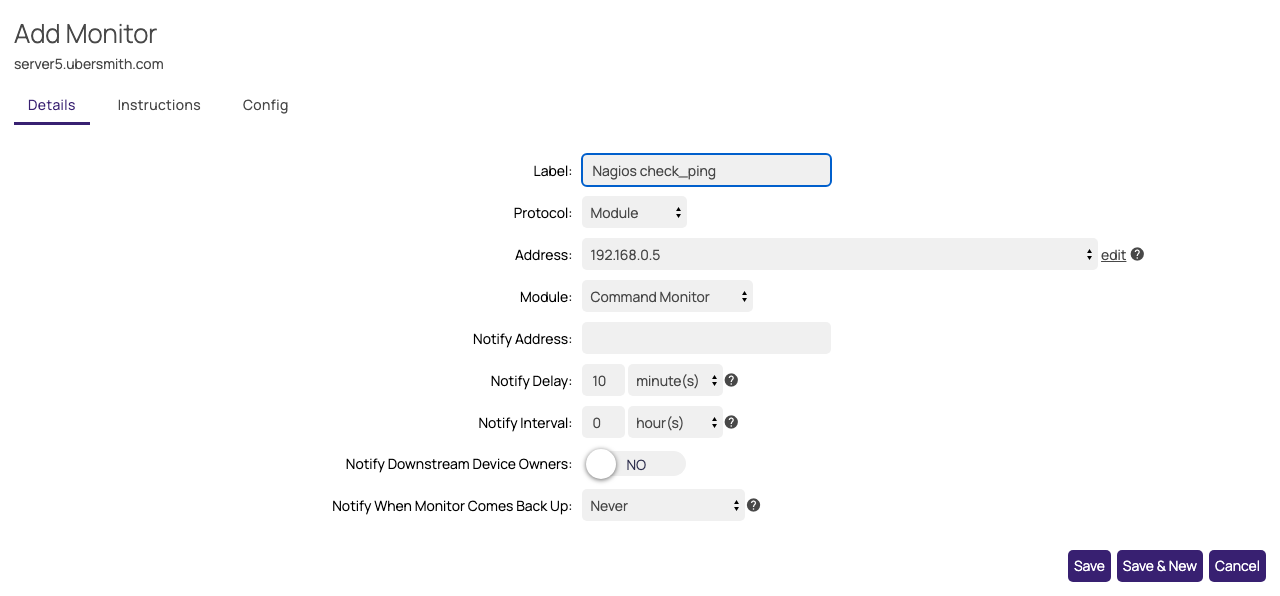Switch to the Instructions tab

click(159, 105)
